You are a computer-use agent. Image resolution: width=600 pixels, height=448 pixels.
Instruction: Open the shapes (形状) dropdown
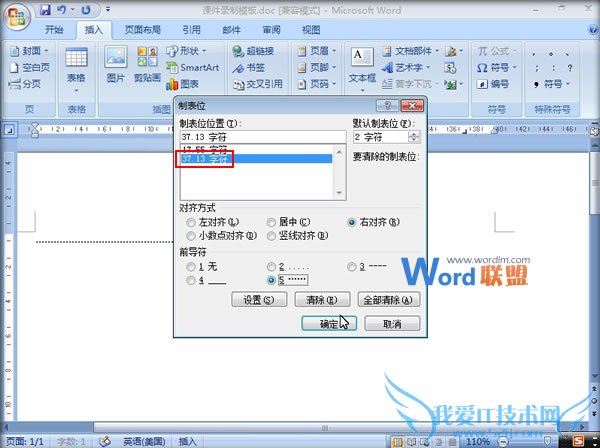186,51
